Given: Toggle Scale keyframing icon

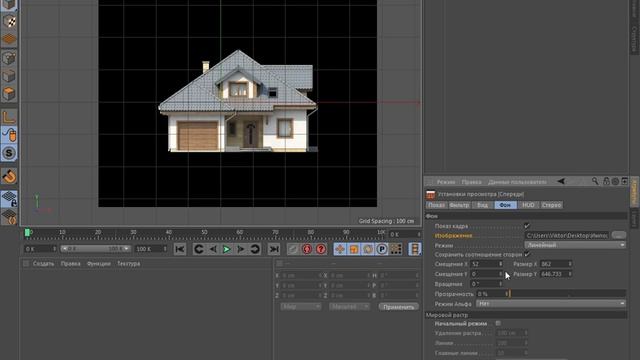Looking at the screenshot, I should 354,249.
